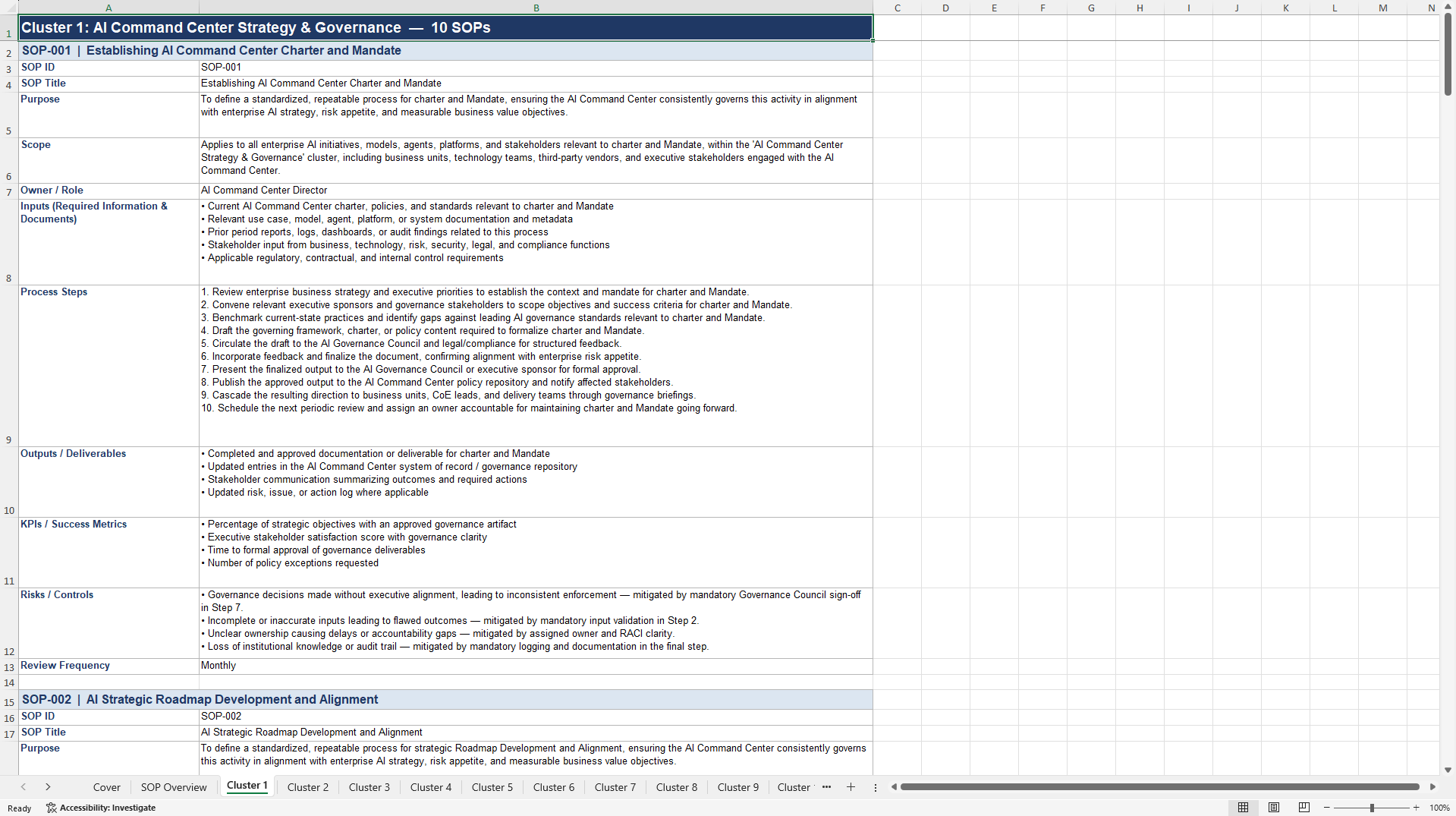
Task: Select the 'Scope' label cell
Action: (x=108, y=160)
